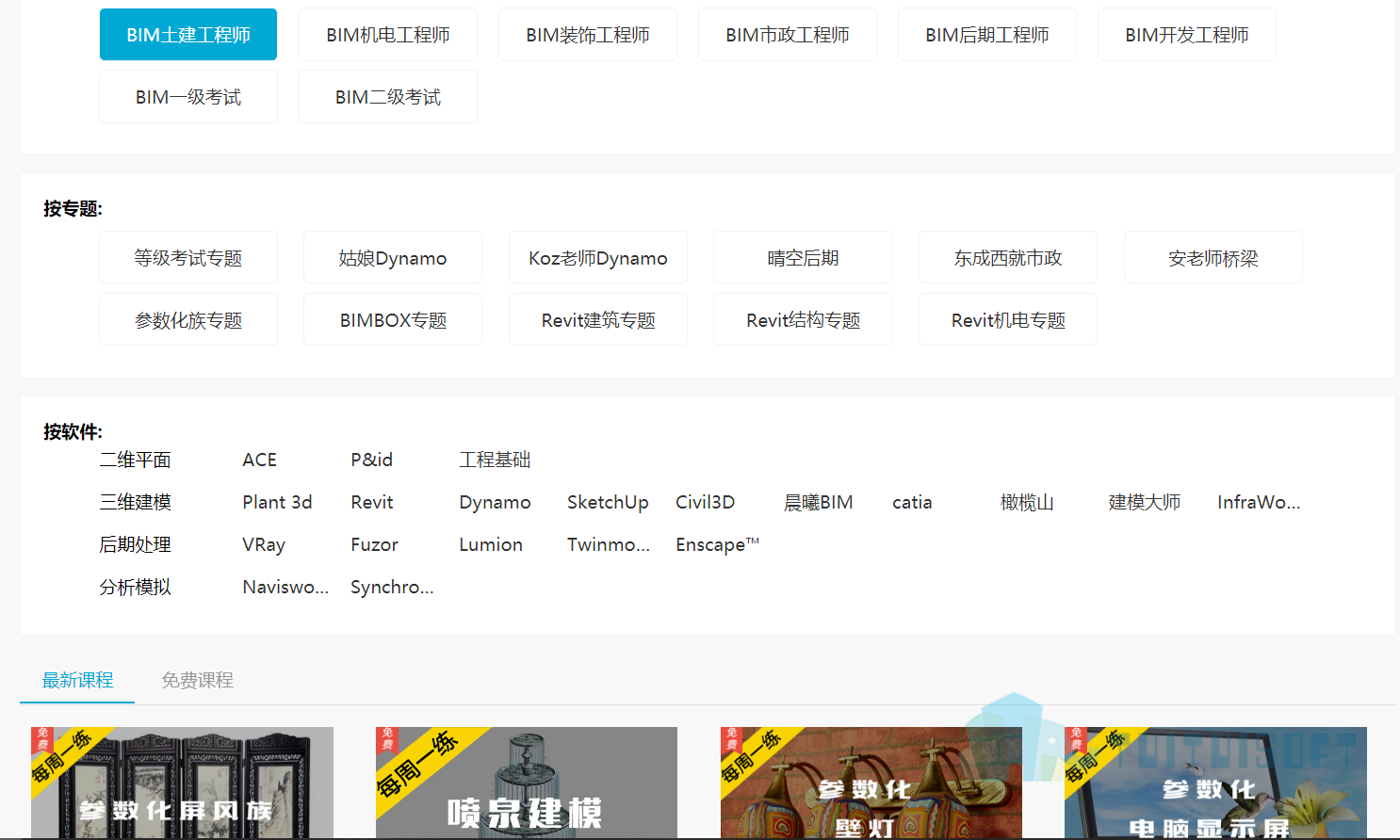This screenshot has width=1400, height=840.
Task: Click the 晨曦BIM software link
Action: click(x=819, y=502)
